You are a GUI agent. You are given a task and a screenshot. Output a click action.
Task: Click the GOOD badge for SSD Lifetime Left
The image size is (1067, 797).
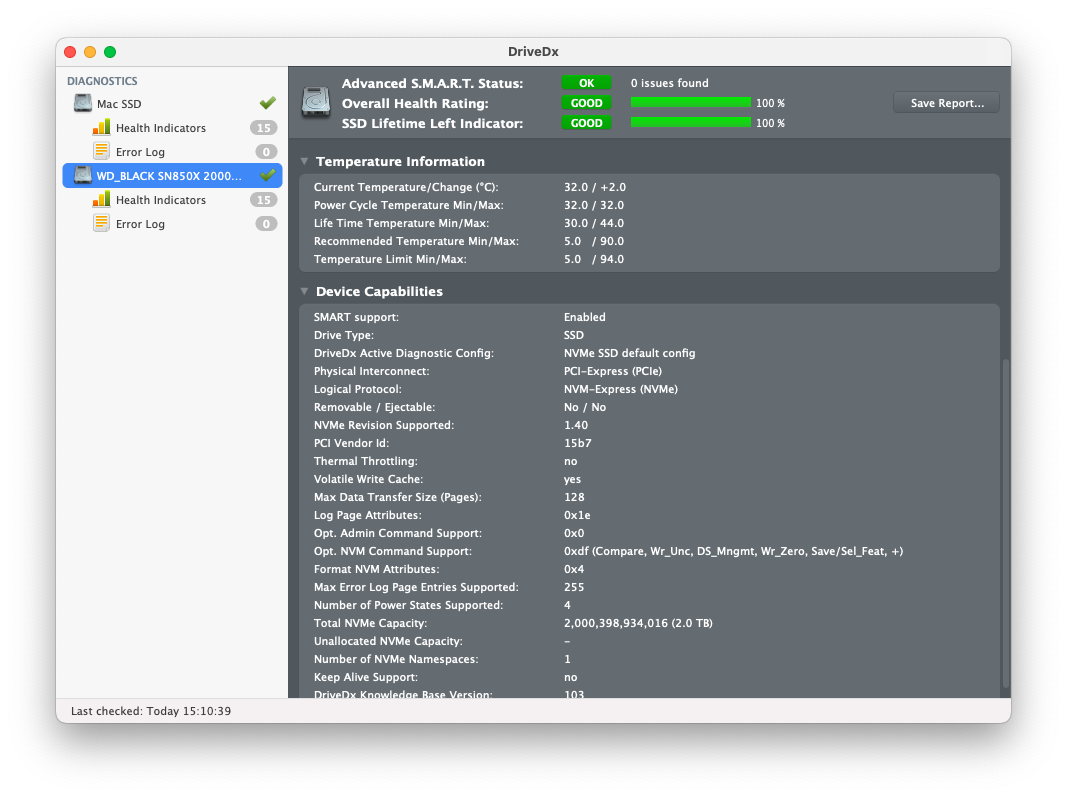586,123
